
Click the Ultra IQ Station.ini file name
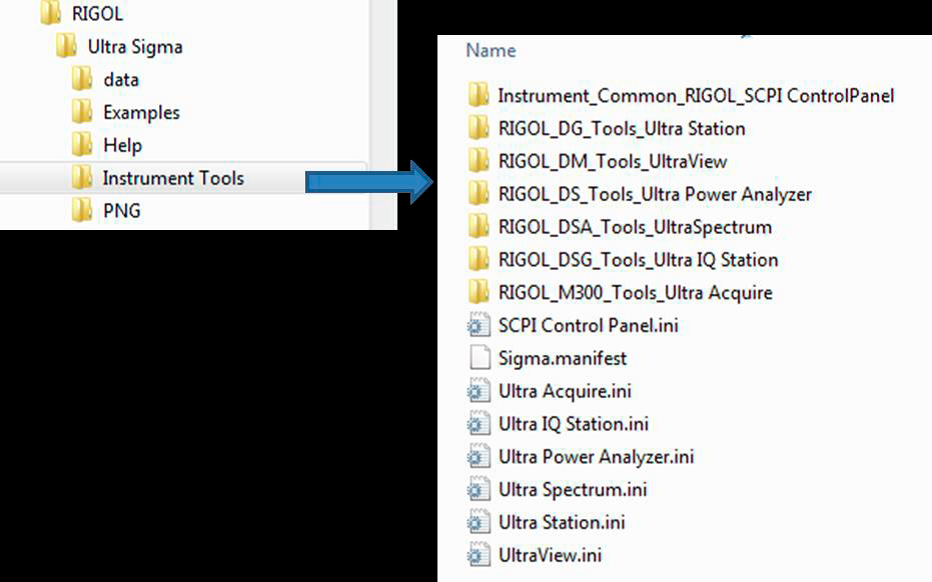pyautogui.click(x=574, y=424)
